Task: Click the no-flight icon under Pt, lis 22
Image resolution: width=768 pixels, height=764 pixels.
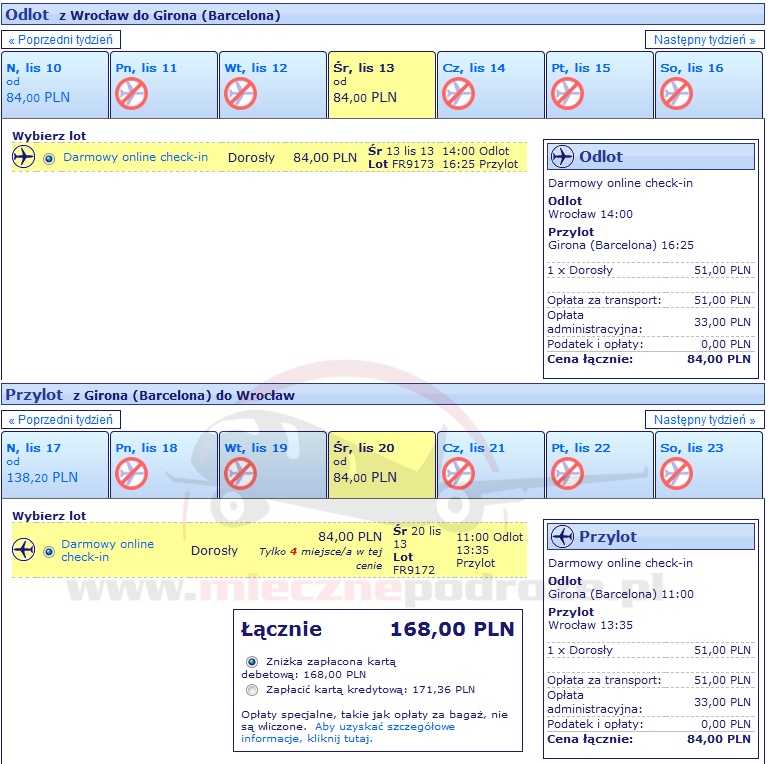Action: pos(567,474)
